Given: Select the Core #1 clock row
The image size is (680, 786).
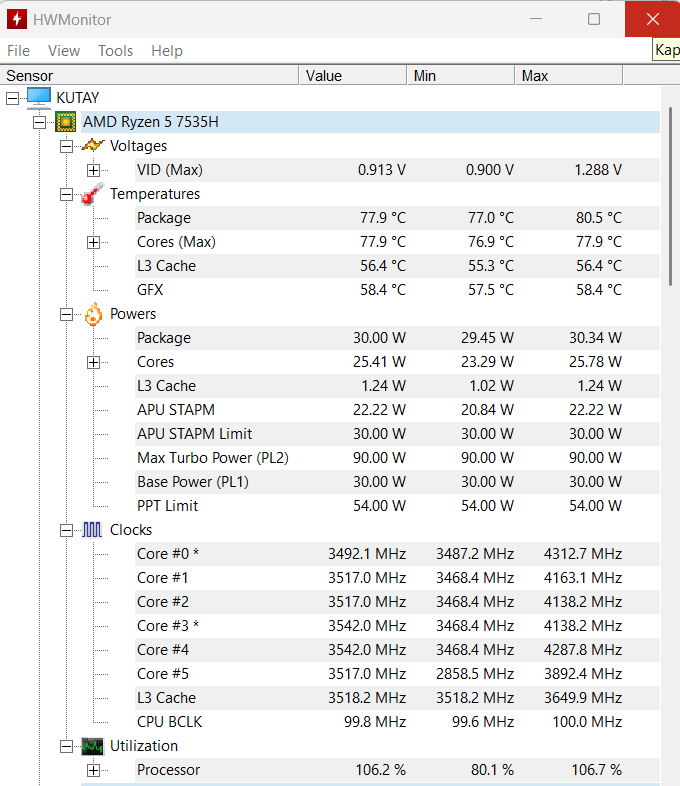Looking at the screenshot, I should click(397, 578).
